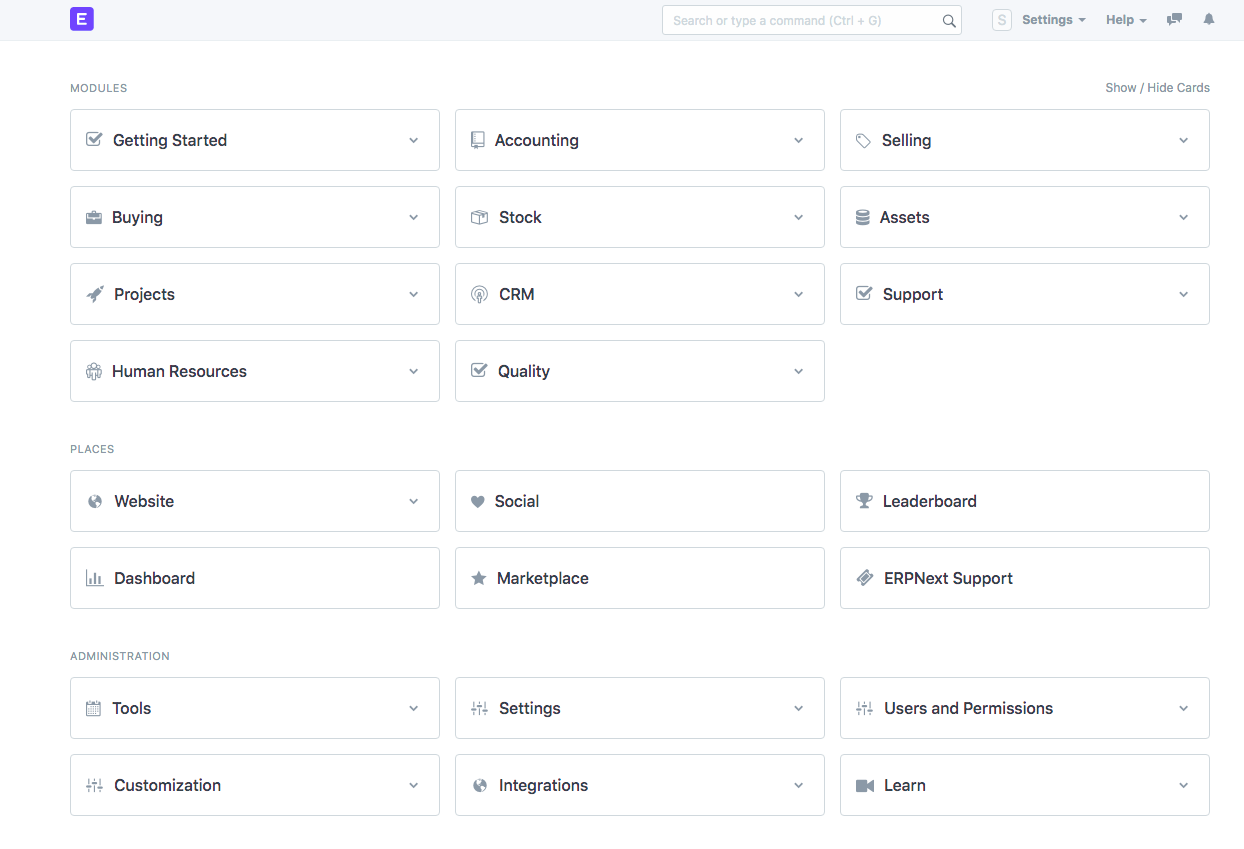This screenshot has height=849, width=1244.
Task: Click the ERPNext Support ticket icon
Action: 865,578
